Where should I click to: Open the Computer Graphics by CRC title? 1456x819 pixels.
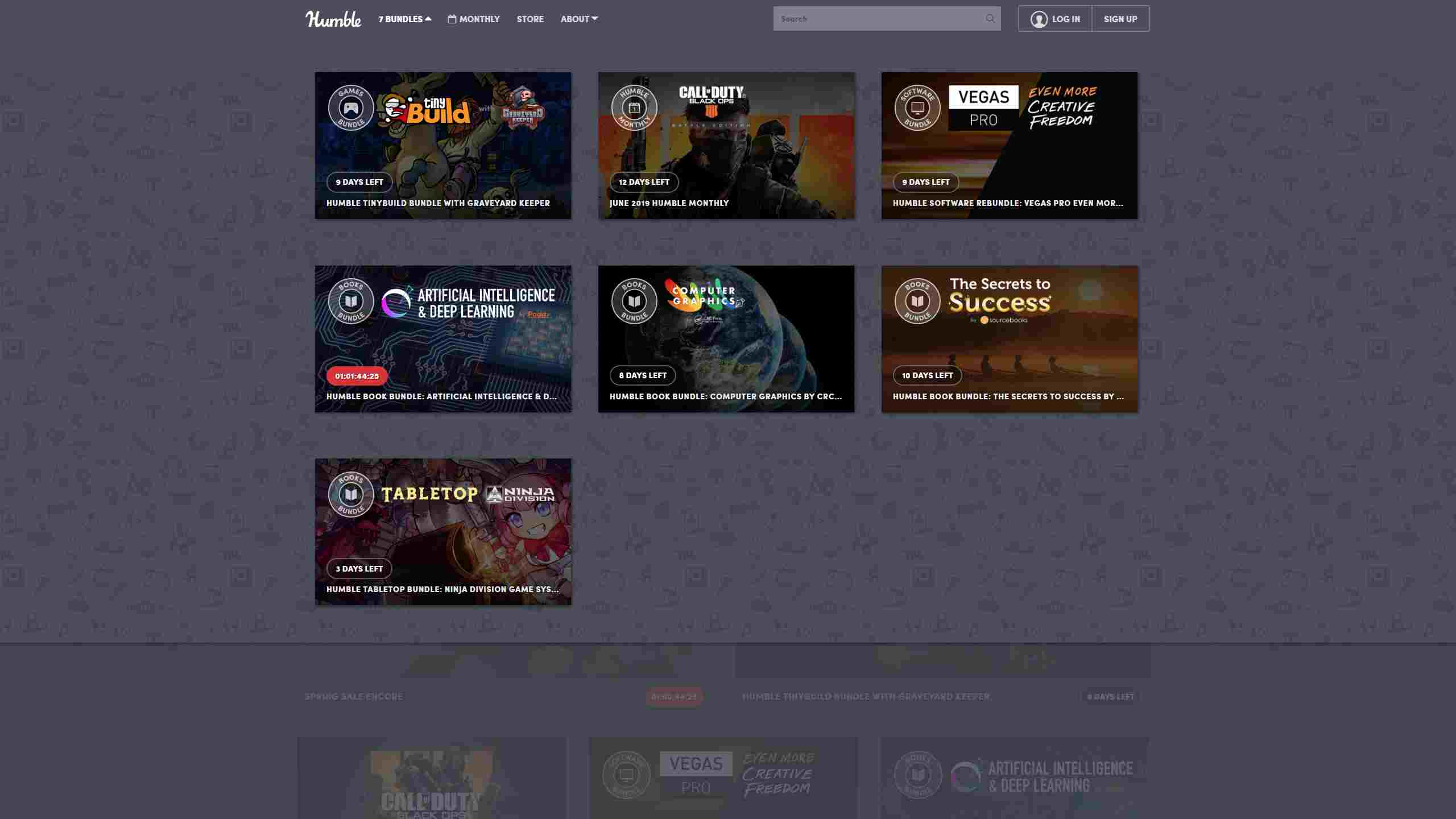[726, 396]
